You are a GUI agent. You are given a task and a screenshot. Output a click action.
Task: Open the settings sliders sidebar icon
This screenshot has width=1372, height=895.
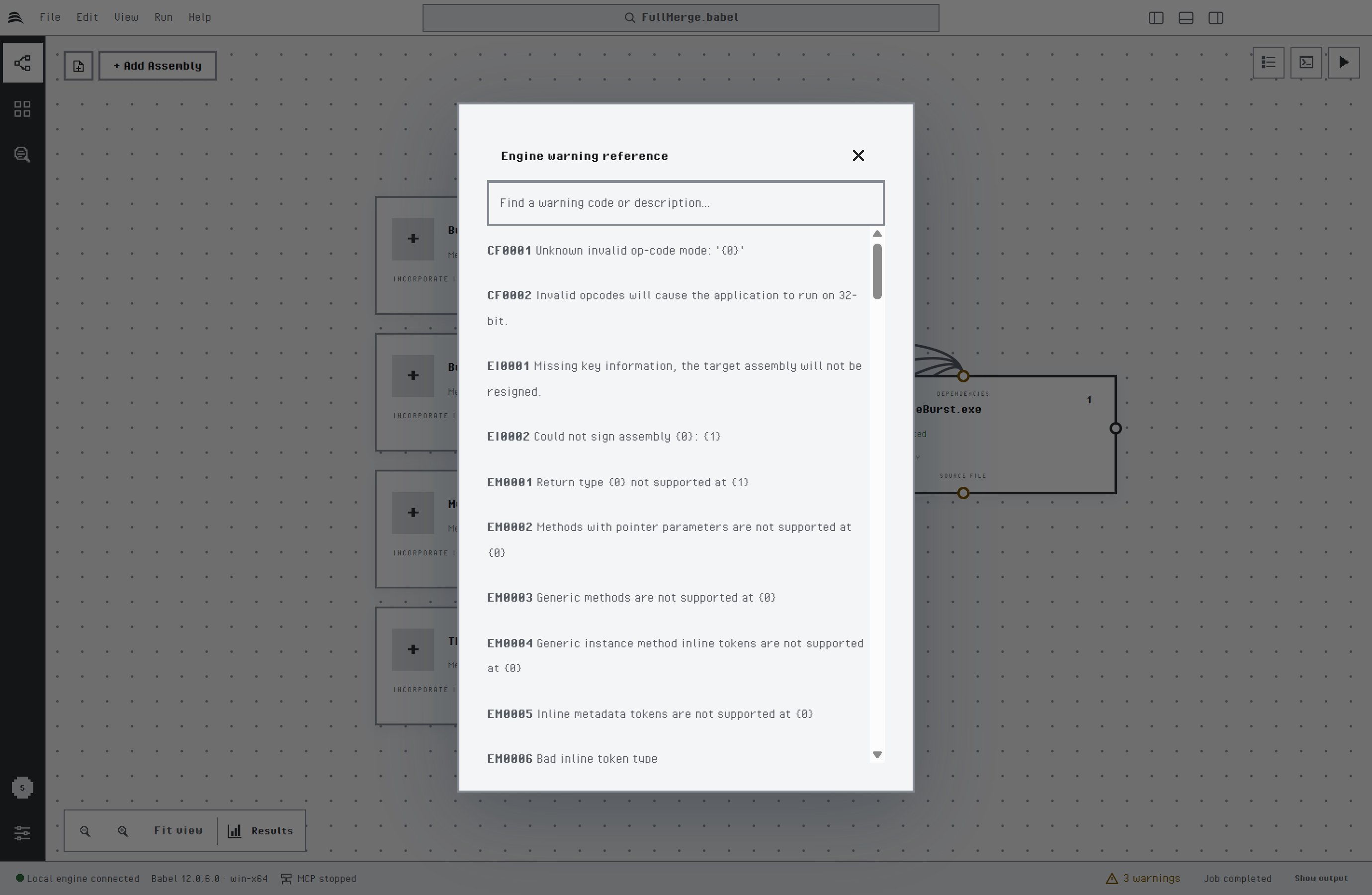22,833
